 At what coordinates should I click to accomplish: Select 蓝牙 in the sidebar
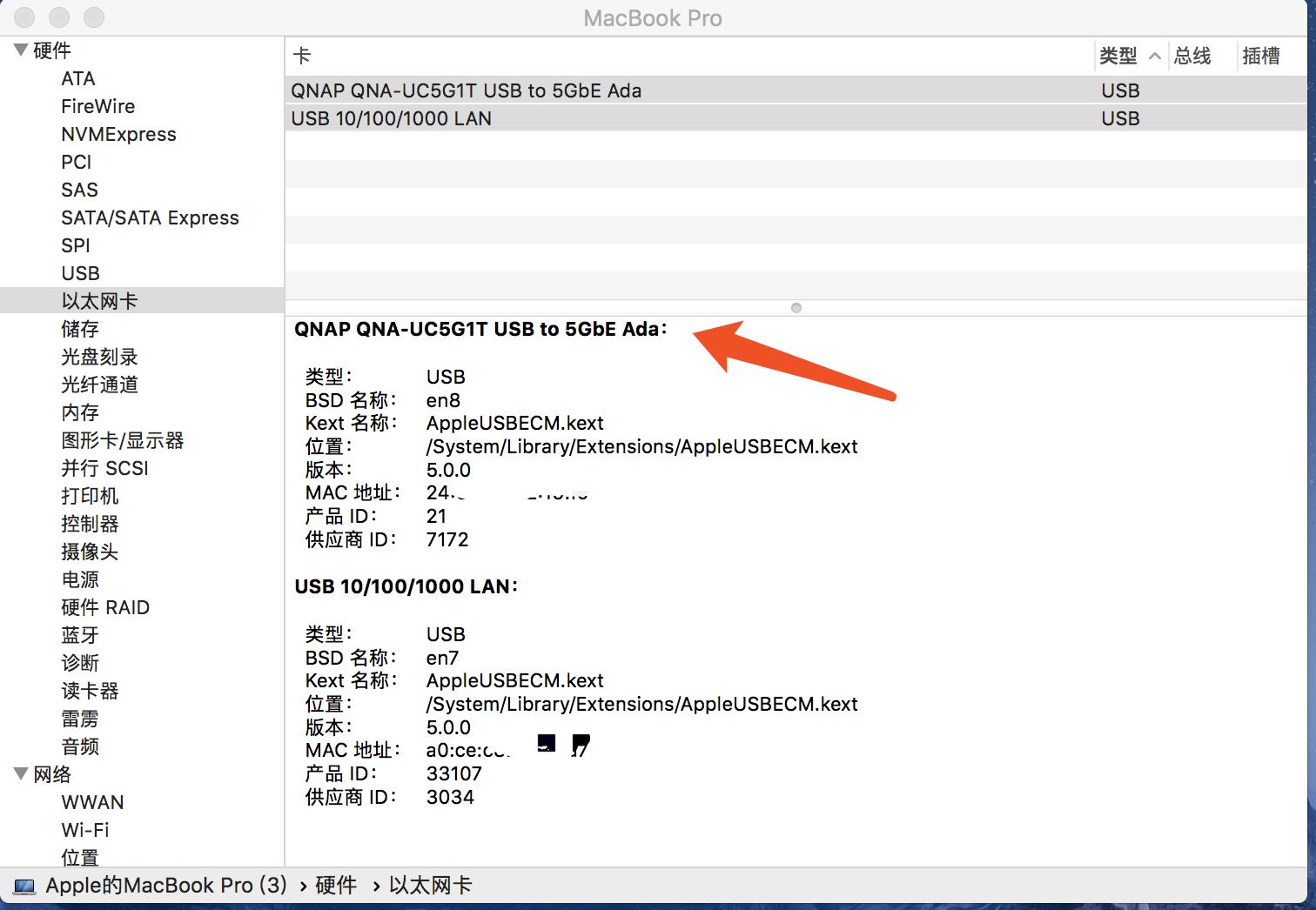[80, 635]
